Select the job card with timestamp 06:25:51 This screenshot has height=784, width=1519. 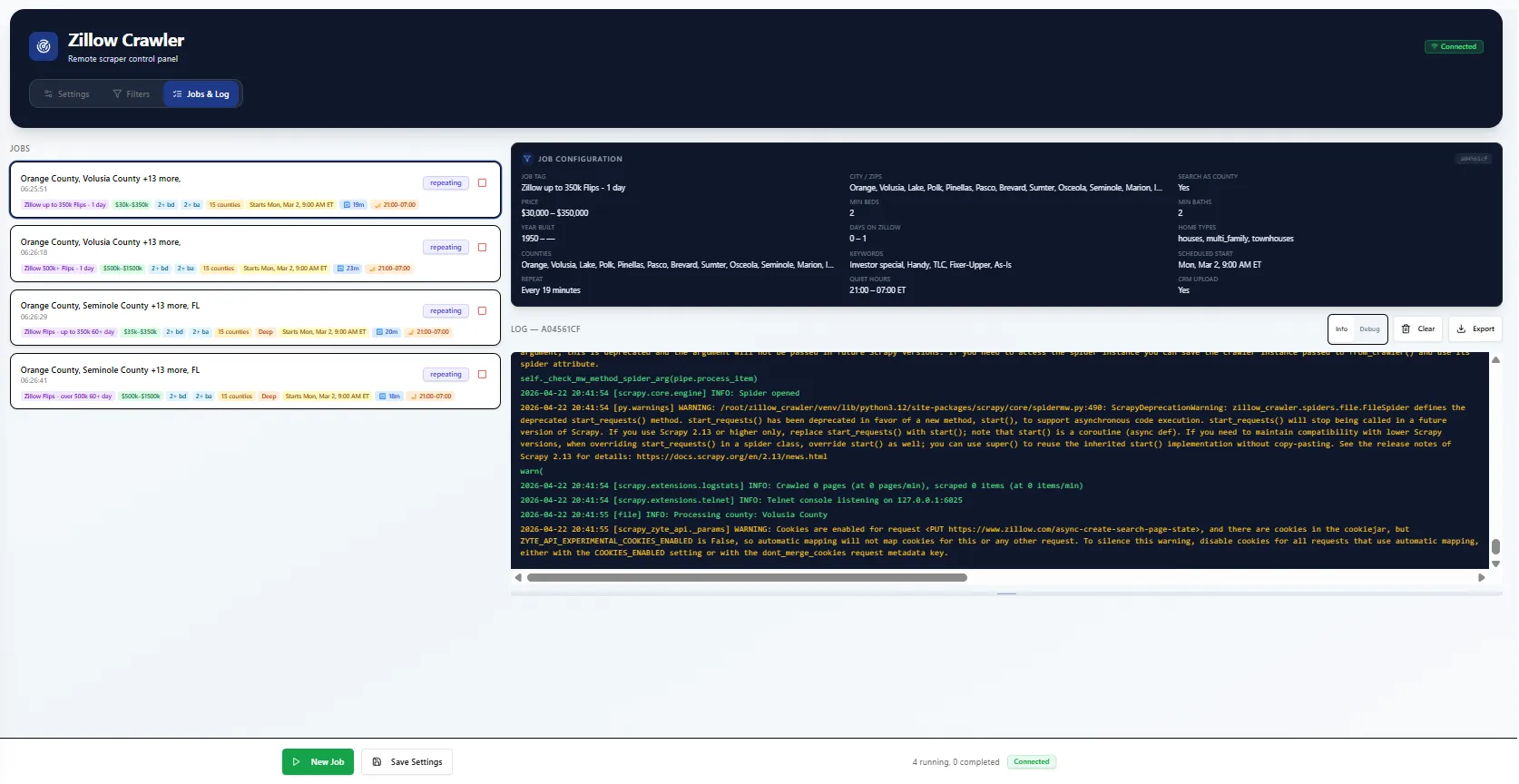pyautogui.click(x=255, y=190)
